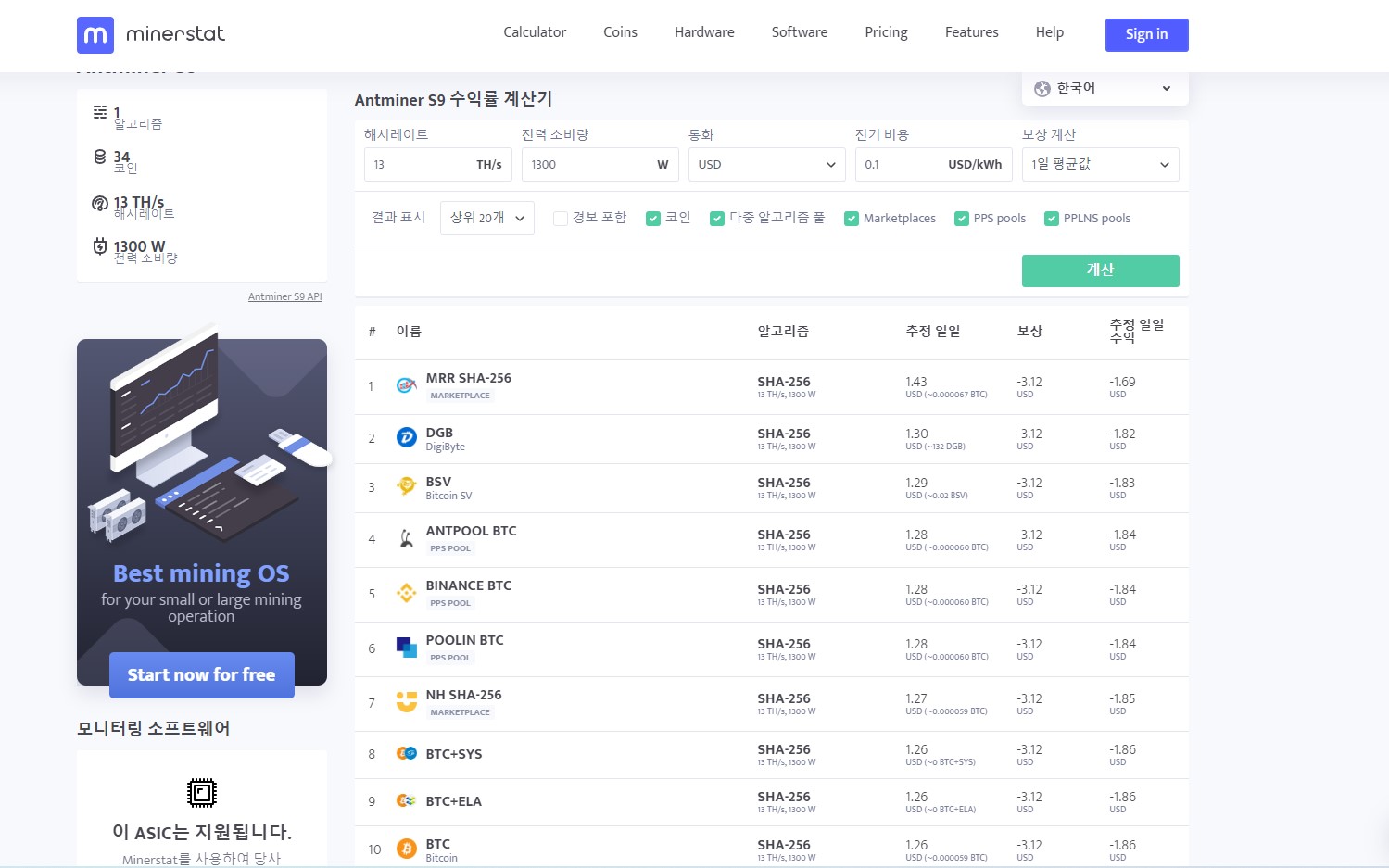Click the 전기 비용 electricity cost field

(x=934, y=164)
